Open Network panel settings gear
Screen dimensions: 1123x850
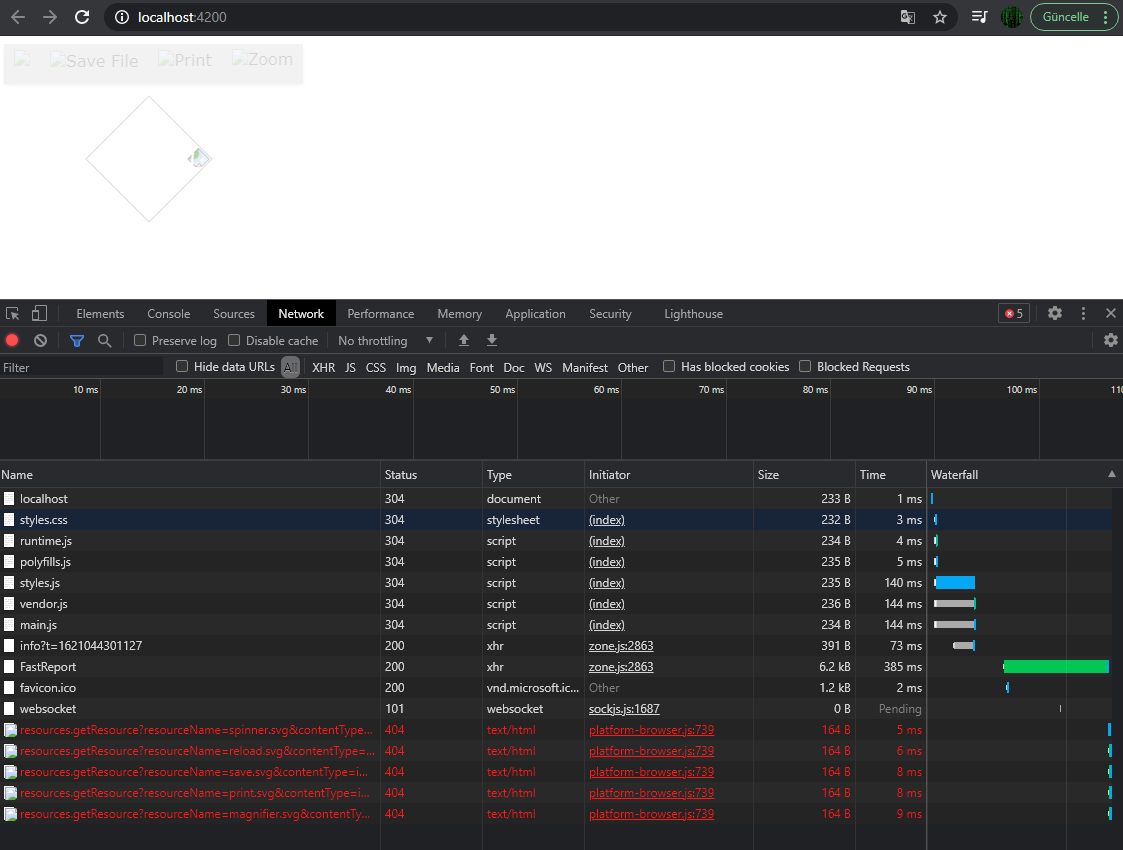point(1111,340)
